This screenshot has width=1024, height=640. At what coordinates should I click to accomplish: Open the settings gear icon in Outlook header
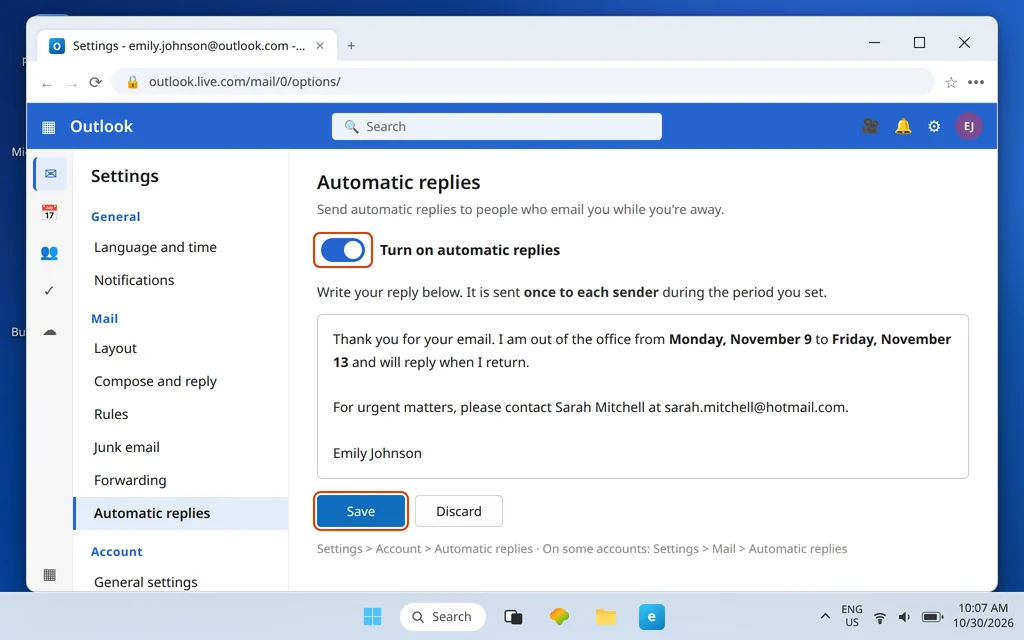tap(935, 127)
